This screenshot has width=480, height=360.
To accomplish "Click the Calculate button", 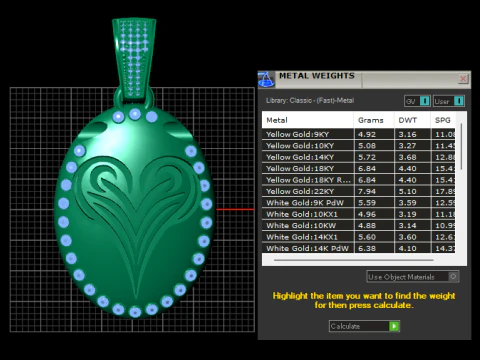I will (364, 326).
